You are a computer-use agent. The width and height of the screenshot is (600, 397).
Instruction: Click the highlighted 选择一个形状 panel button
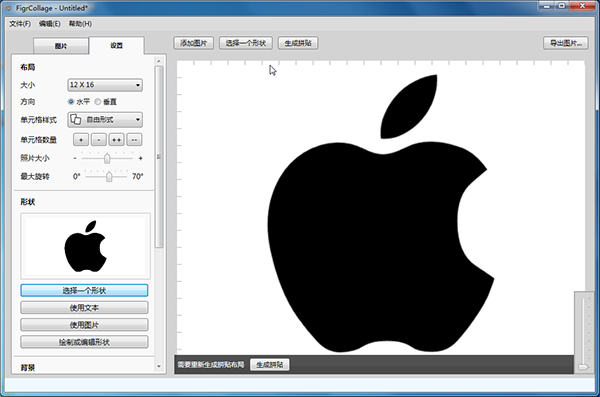(x=84, y=291)
